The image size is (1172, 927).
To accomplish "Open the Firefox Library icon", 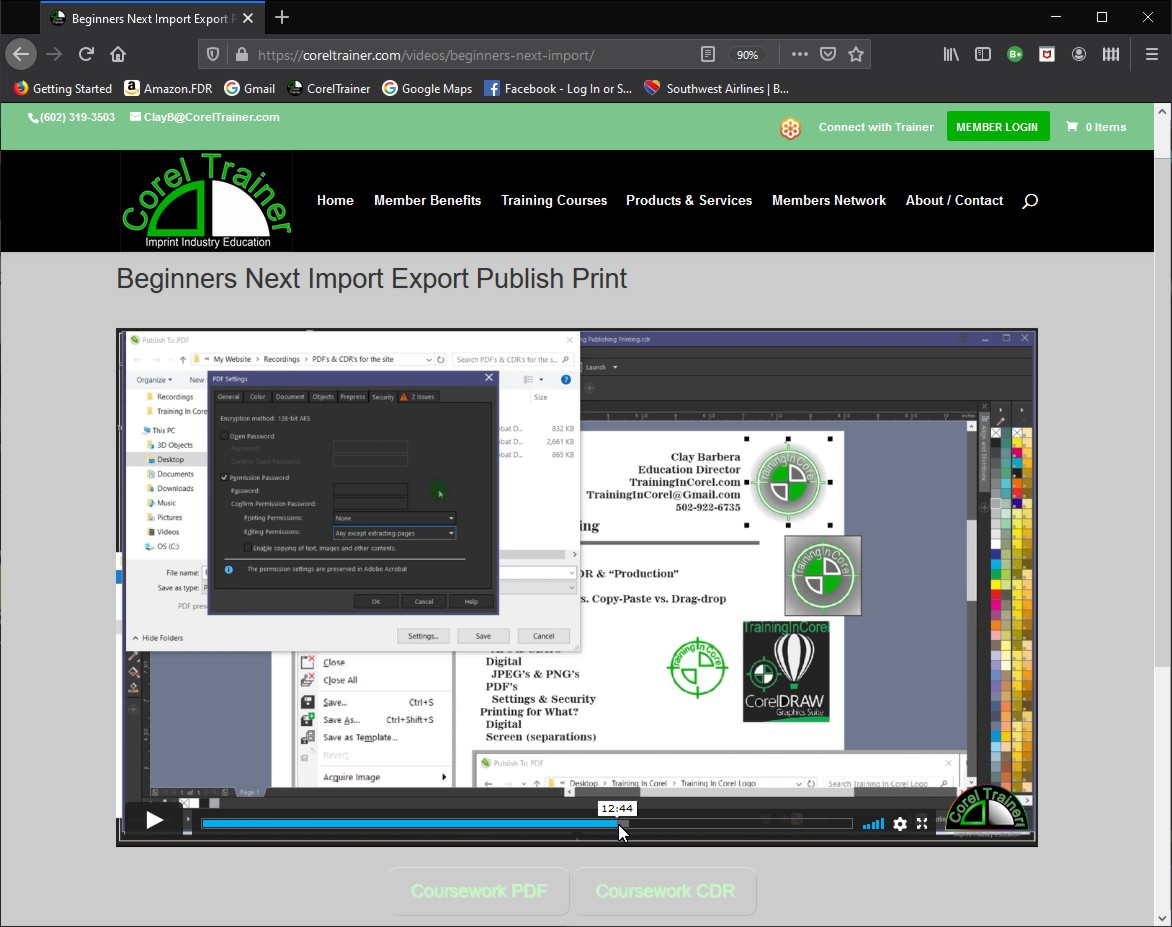I will (x=951, y=55).
